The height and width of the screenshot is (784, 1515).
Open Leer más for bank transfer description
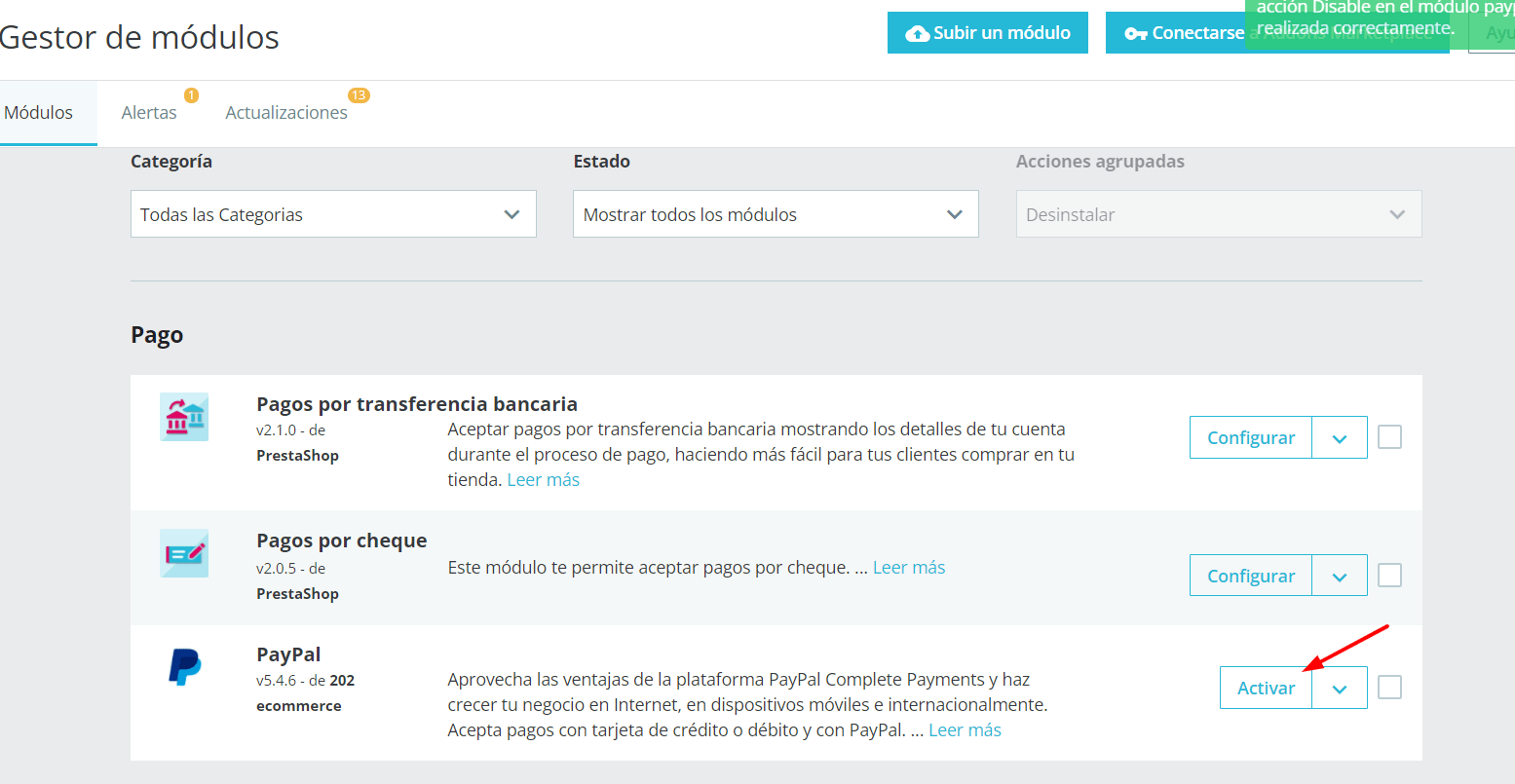pyautogui.click(x=544, y=480)
